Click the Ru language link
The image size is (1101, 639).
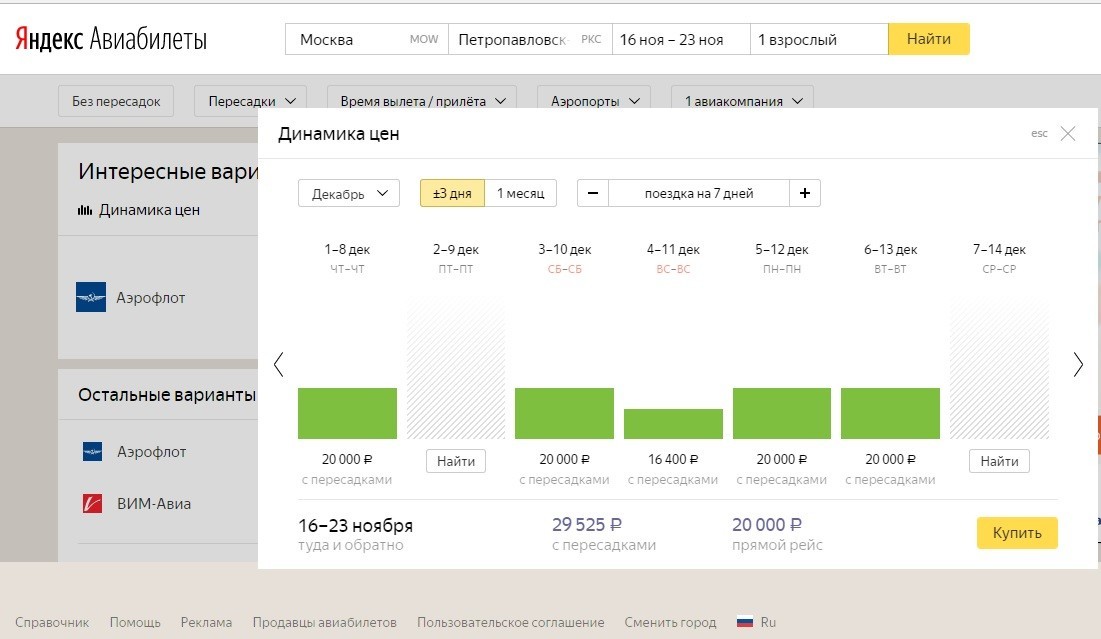point(768,622)
